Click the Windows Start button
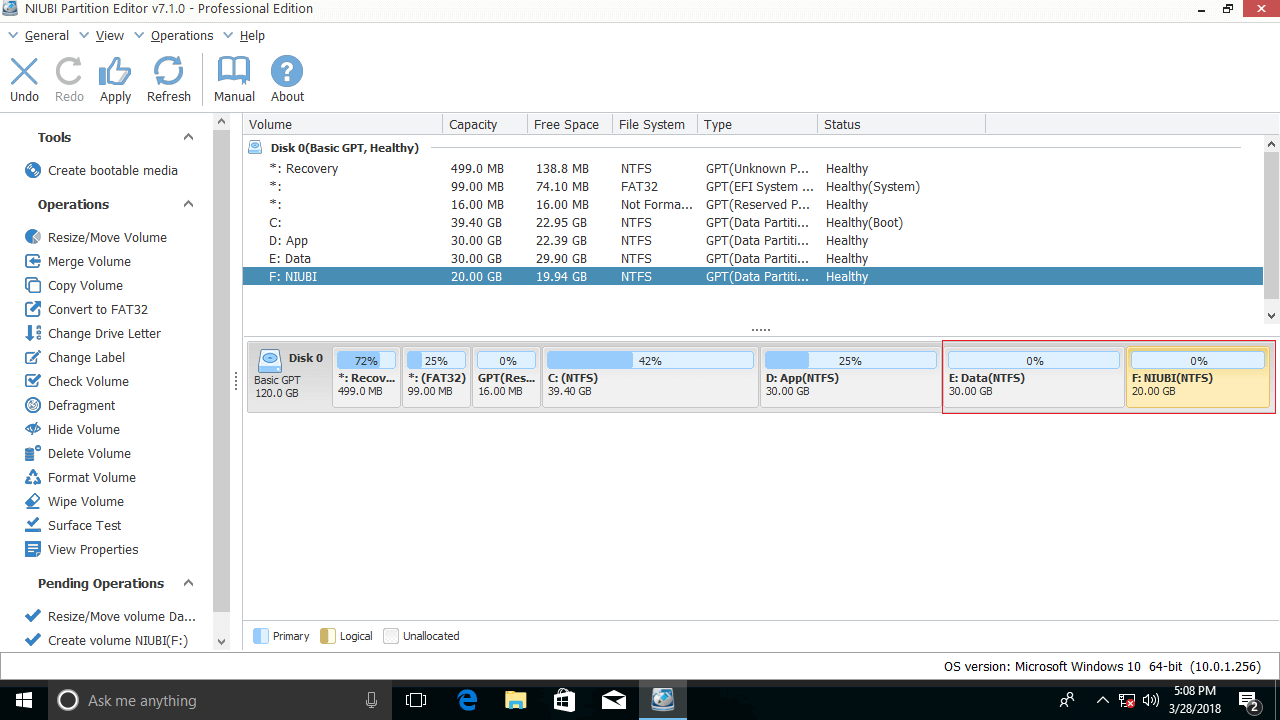 coord(24,700)
